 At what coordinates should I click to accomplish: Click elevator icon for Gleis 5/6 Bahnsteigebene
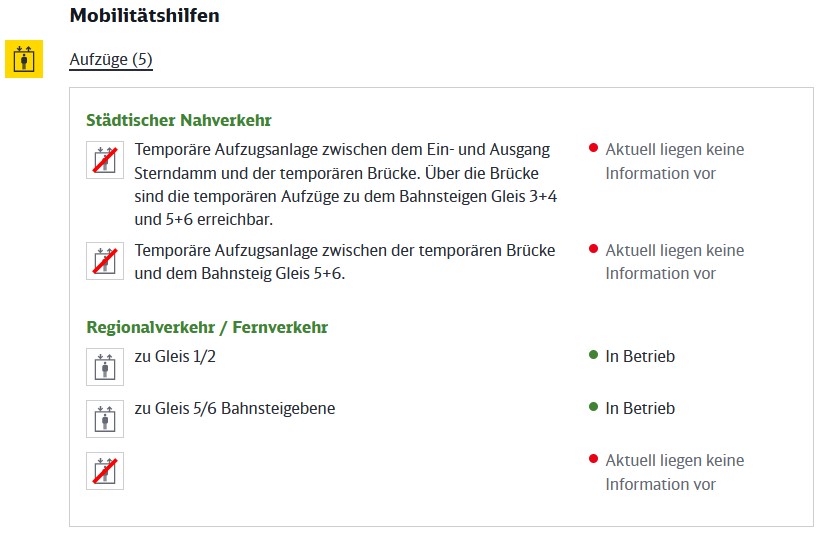coord(105,419)
